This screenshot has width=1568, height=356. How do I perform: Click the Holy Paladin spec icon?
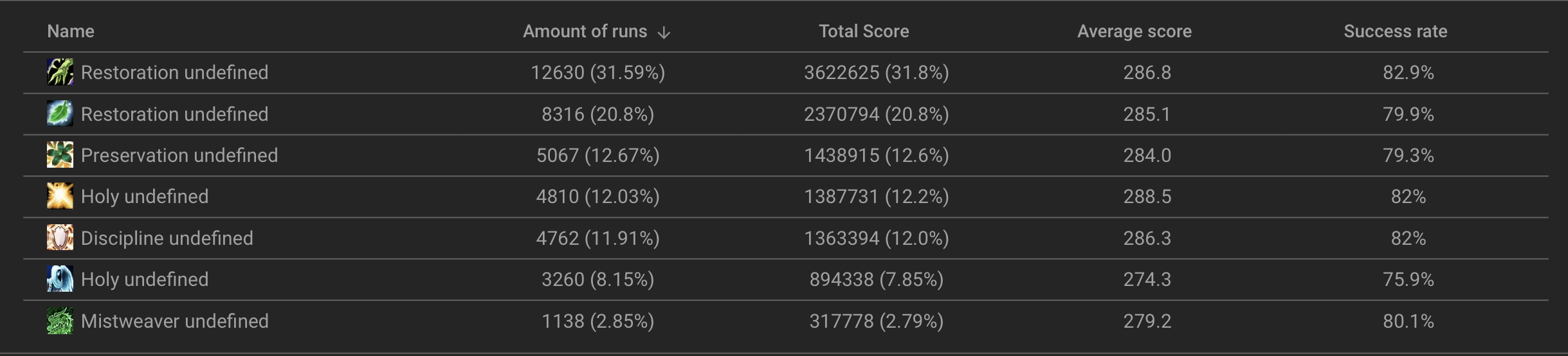point(60,196)
